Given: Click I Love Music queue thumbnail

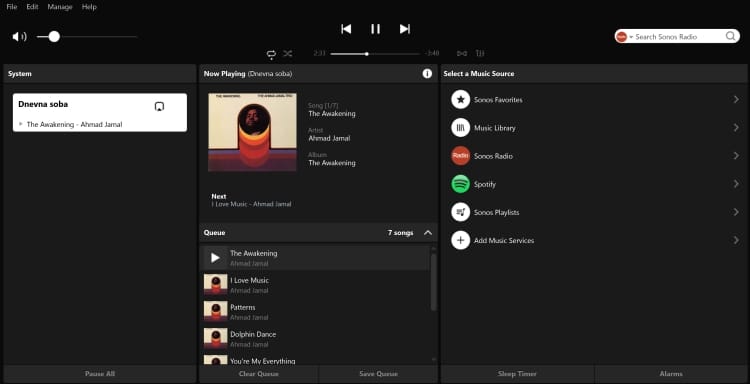Looking at the screenshot, I should click(x=215, y=284).
